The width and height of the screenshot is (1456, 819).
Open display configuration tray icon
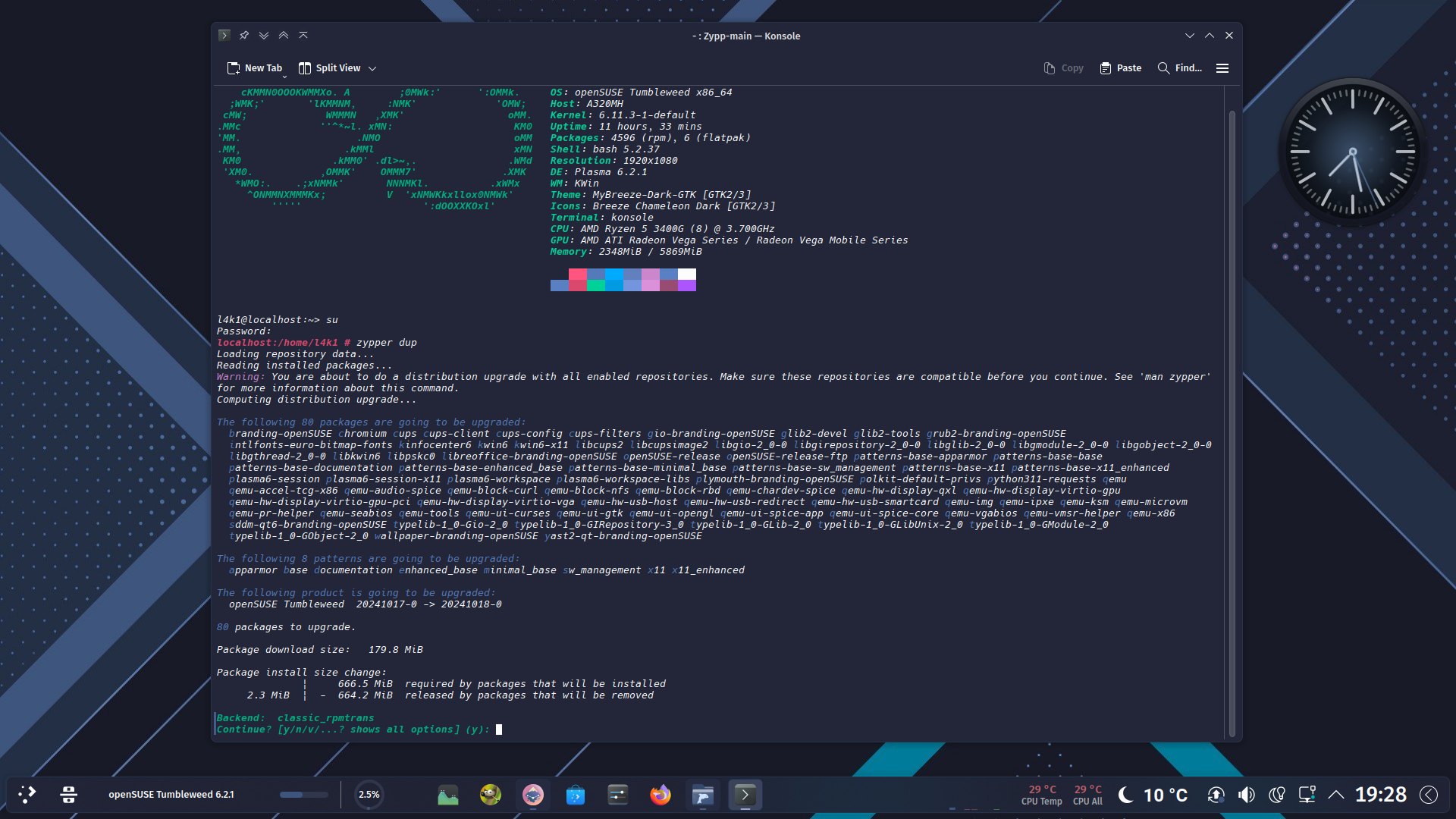(x=1307, y=795)
